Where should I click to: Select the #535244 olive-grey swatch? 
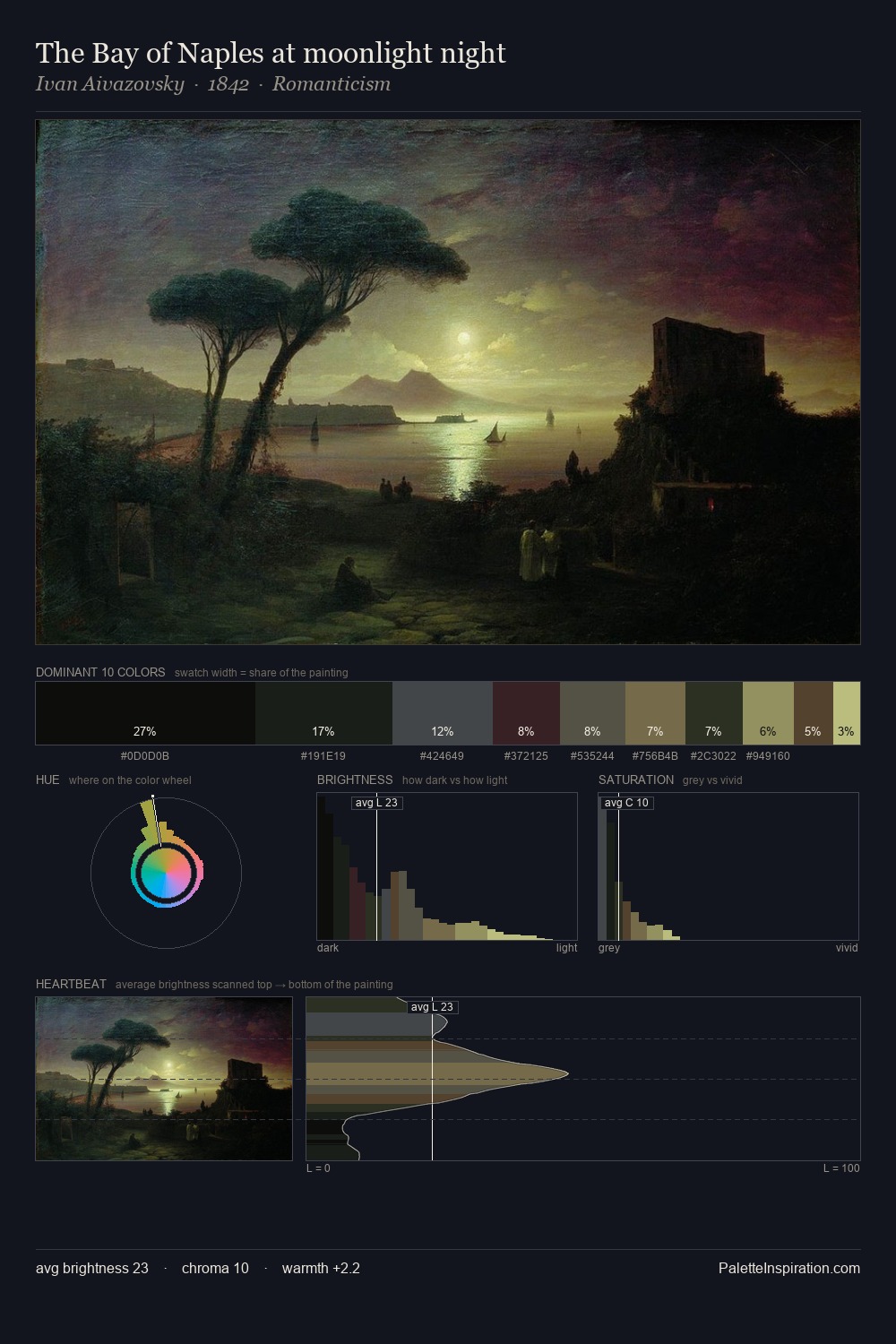[592, 713]
